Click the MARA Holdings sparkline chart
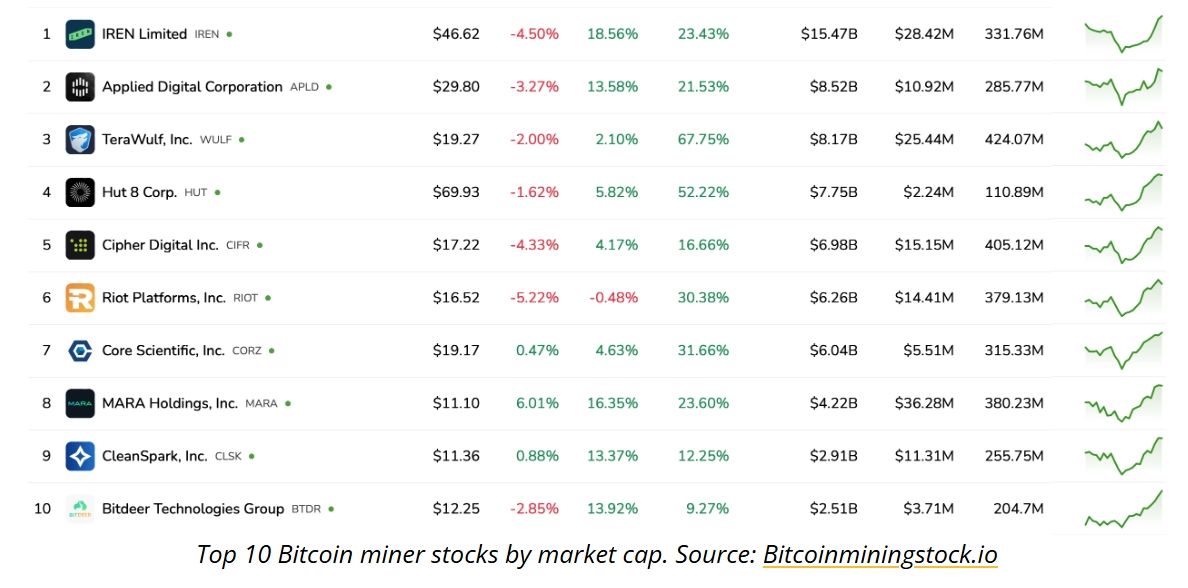Screen dimensions: 1188x588 click(1123, 404)
